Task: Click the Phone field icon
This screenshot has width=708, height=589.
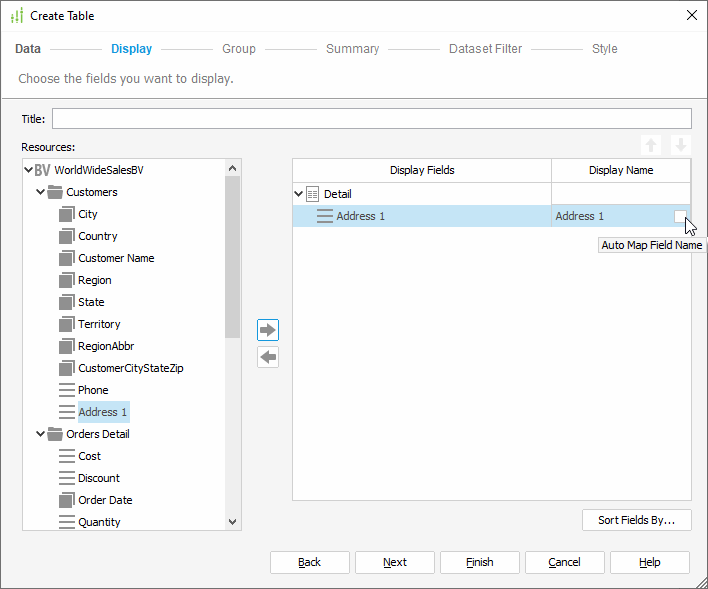Action: [67, 390]
